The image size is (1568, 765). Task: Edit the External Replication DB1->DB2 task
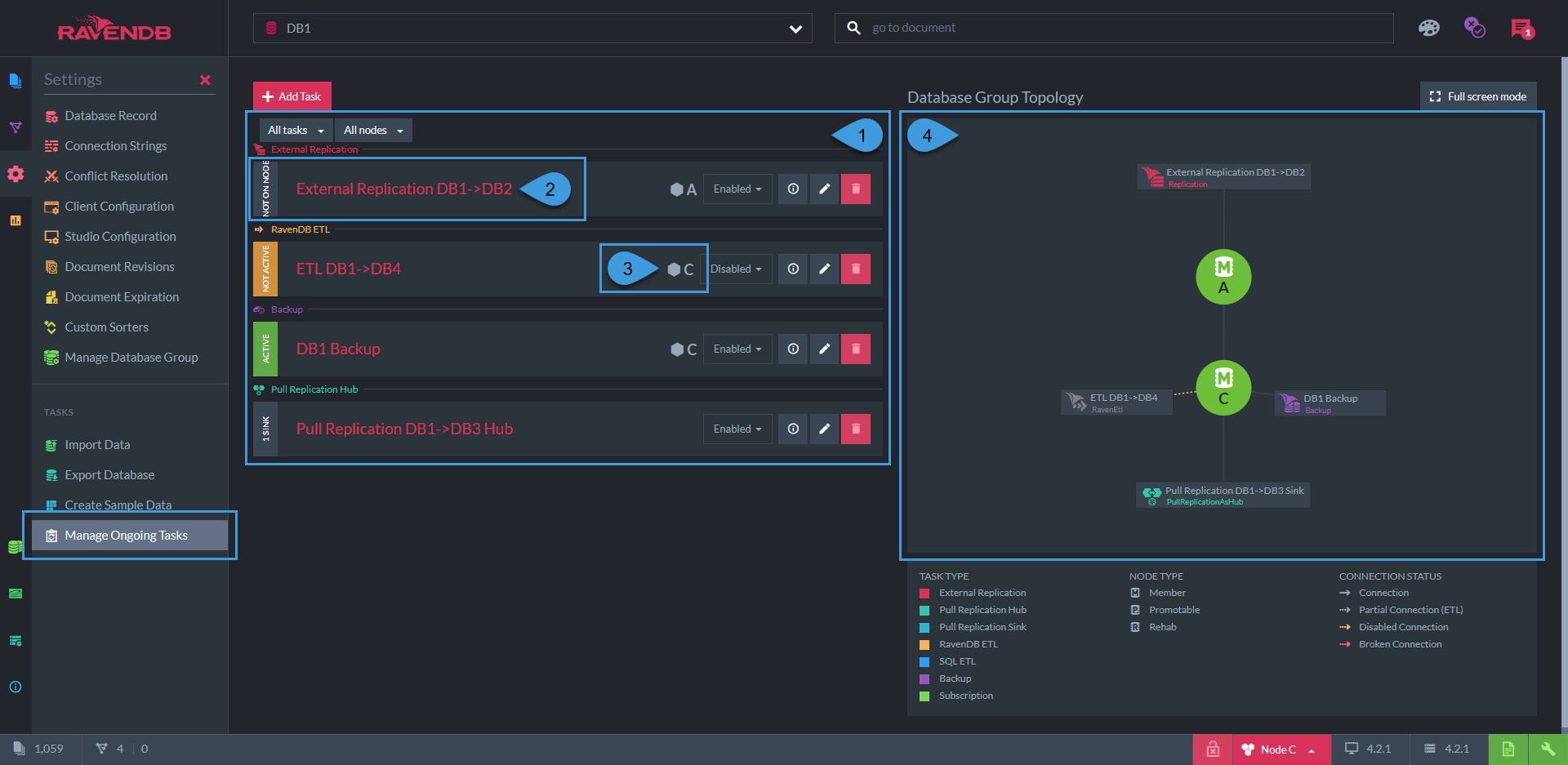(825, 189)
